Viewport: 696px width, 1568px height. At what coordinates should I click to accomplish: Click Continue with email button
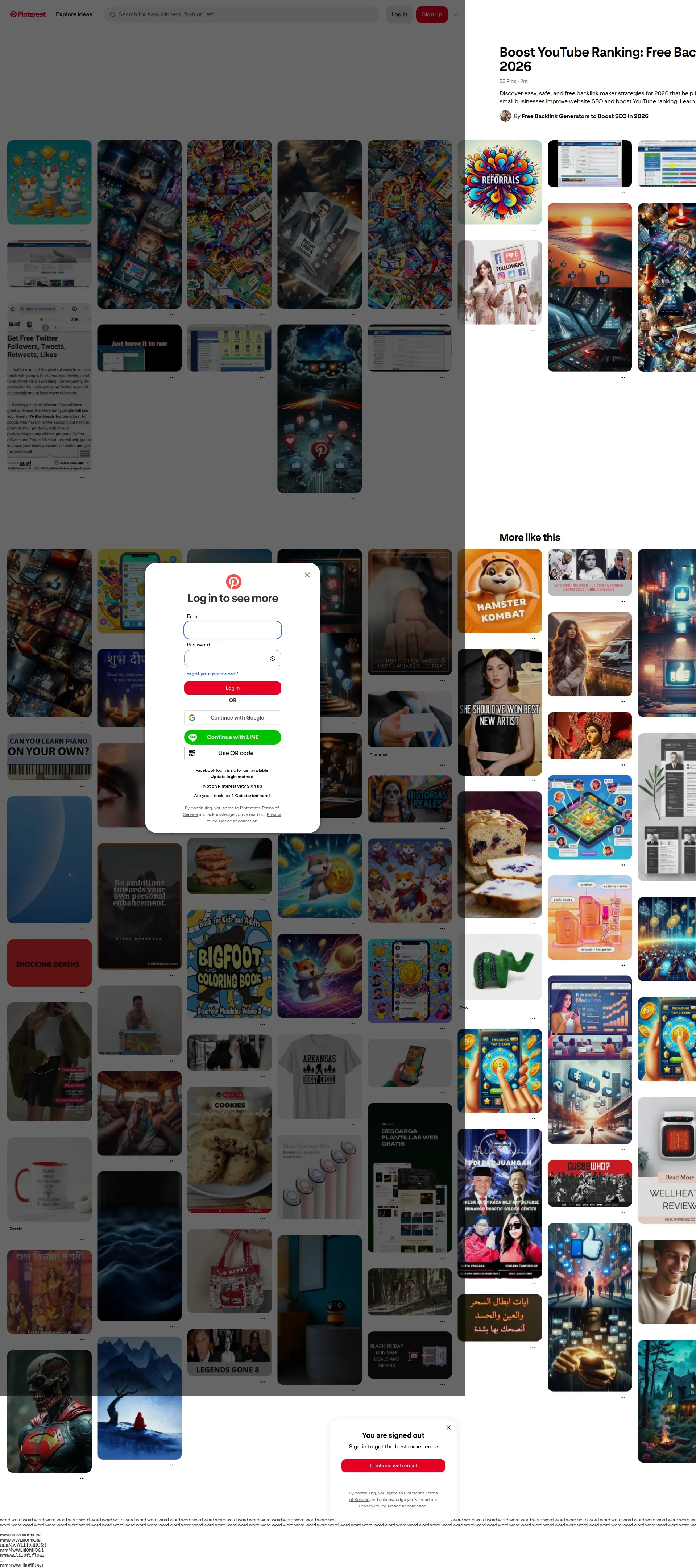point(393,1466)
